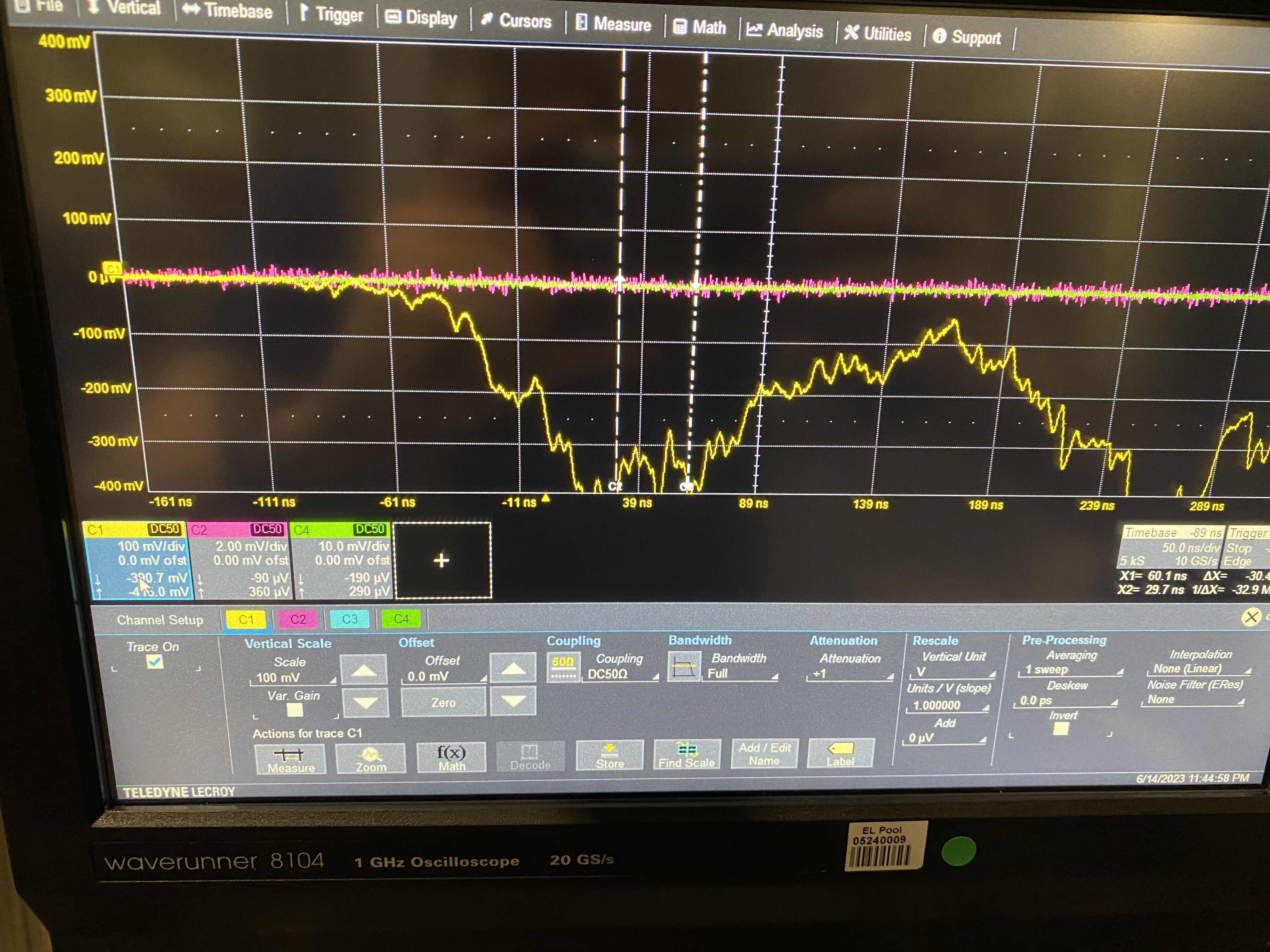Decrease offset with down arrow
The width and height of the screenshot is (1270, 952).
[513, 701]
